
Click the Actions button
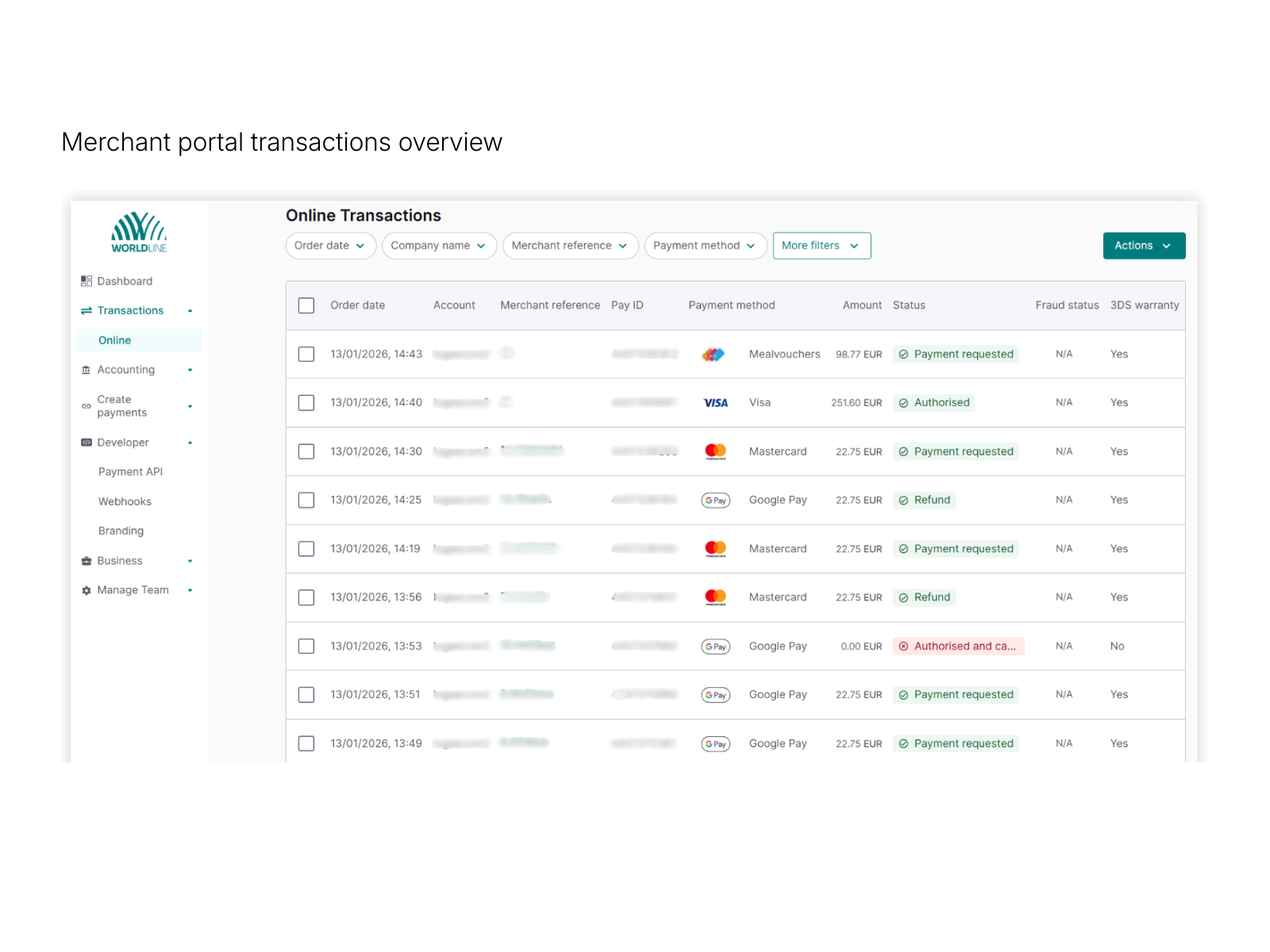pyautogui.click(x=1143, y=245)
